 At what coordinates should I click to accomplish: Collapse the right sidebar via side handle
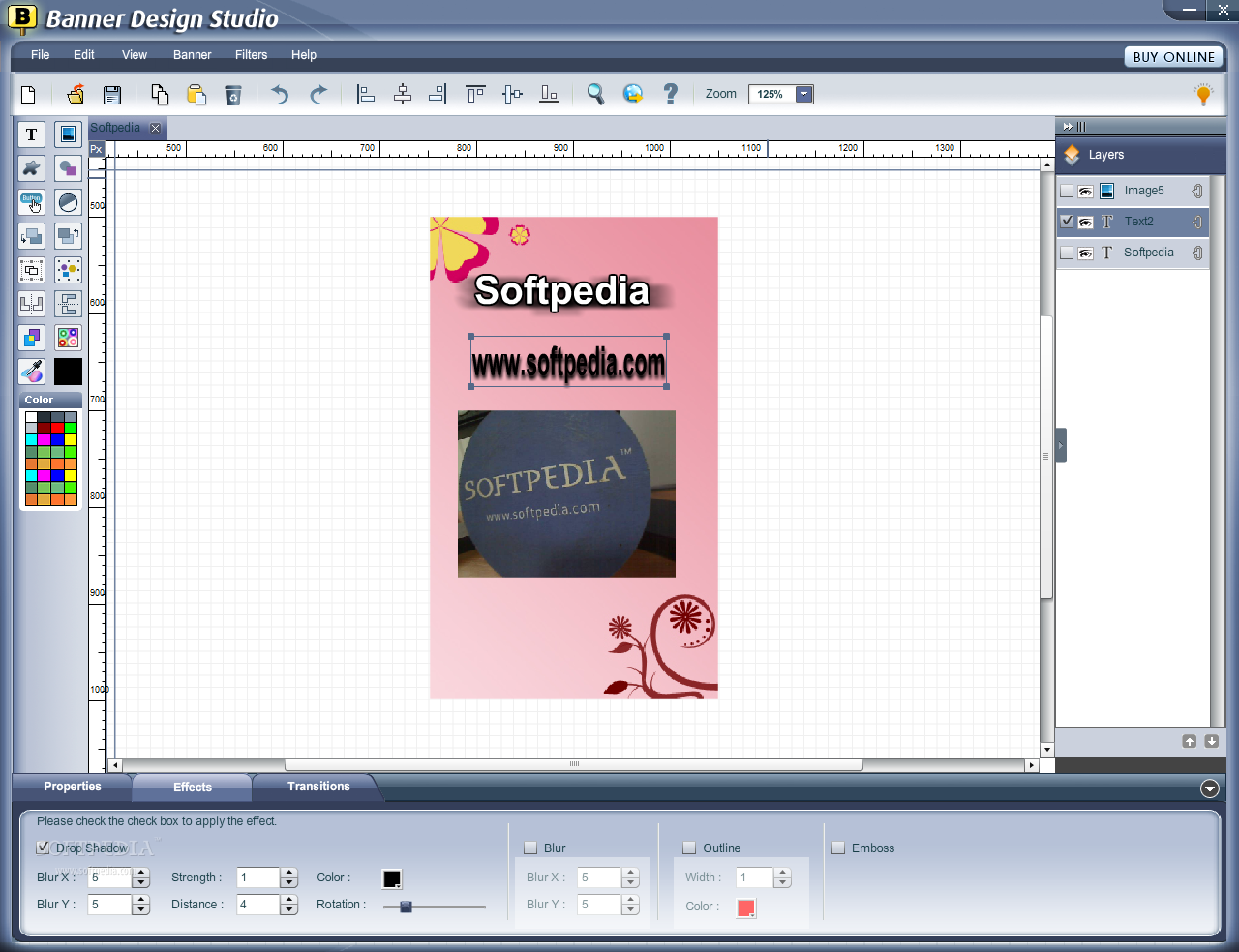tap(1061, 445)
